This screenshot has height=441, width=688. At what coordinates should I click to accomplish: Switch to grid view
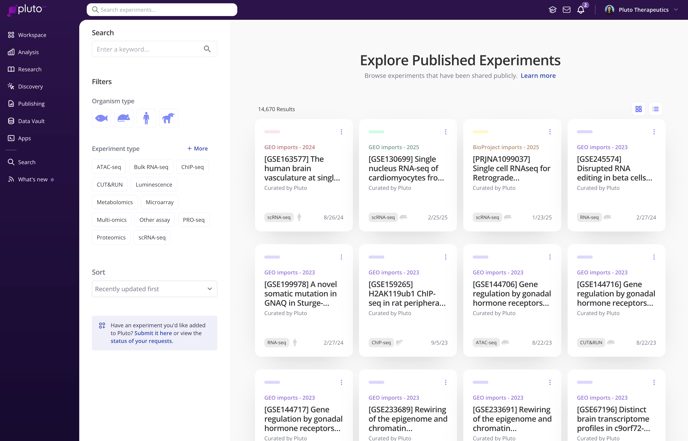638,109
